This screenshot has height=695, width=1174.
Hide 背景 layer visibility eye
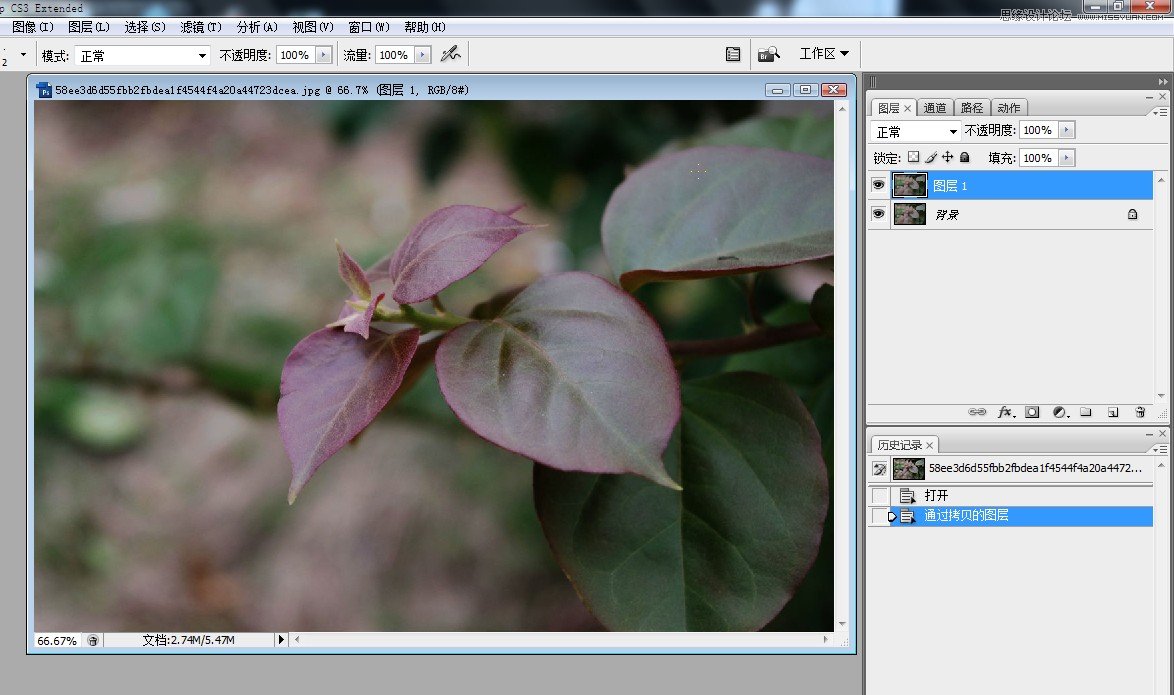coord(879,214)
